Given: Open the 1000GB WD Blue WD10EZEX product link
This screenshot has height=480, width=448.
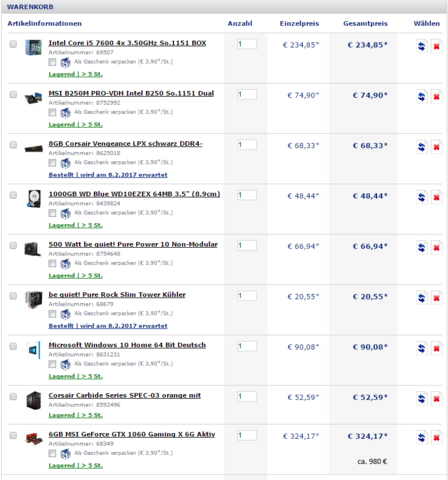Looking at the screenshot, I should (x=134, y=194).
